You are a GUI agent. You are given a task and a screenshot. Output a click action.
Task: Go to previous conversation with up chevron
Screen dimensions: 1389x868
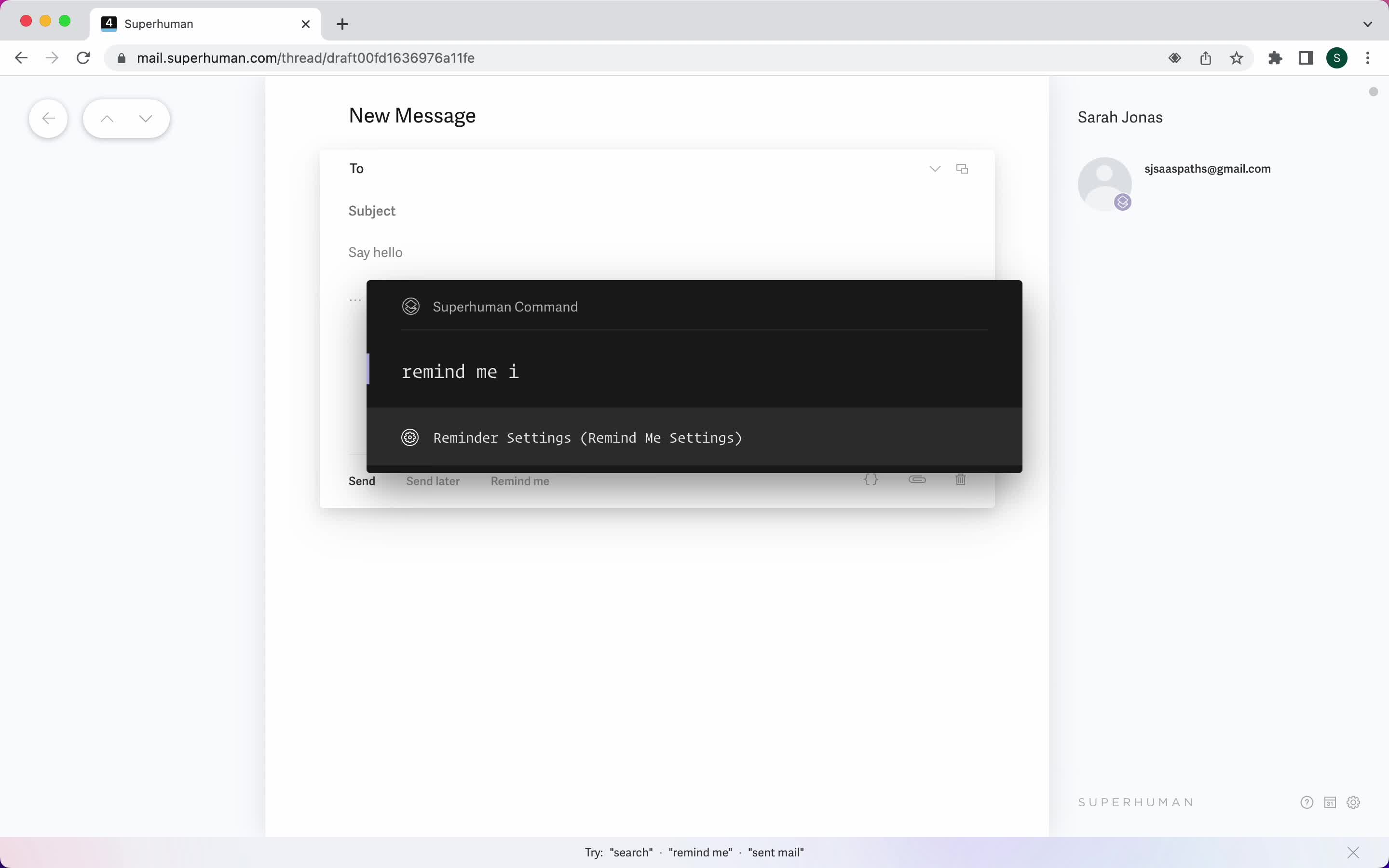tap(107, 119)
